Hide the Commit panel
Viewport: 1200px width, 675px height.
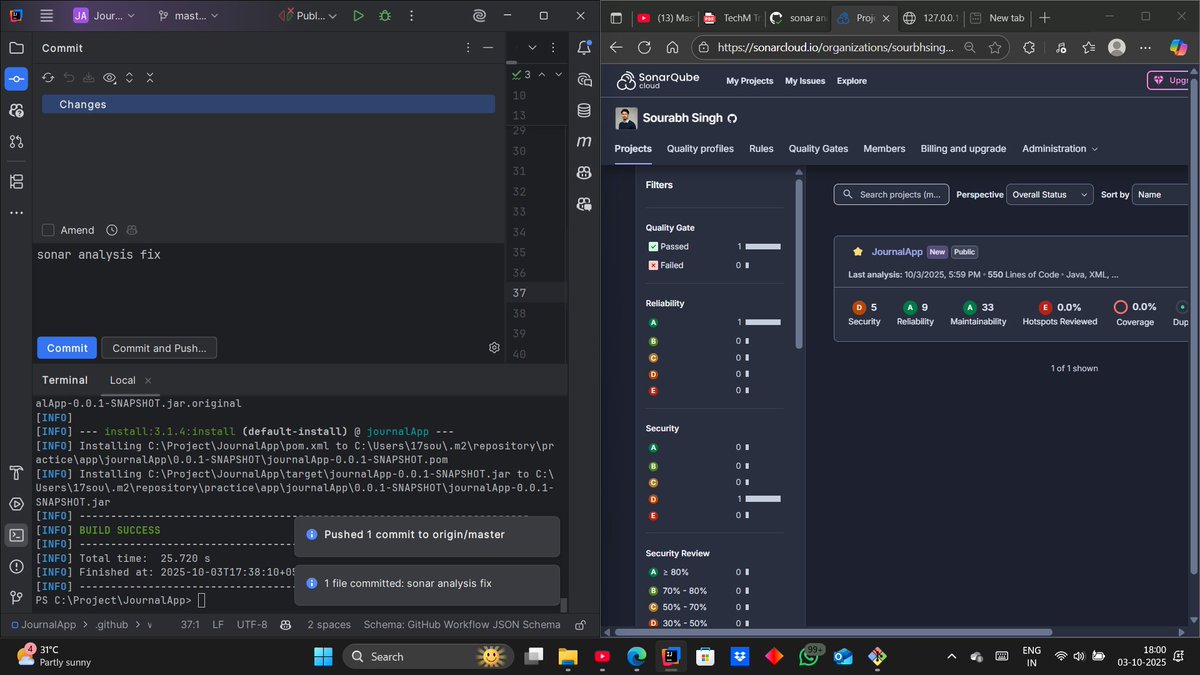point(488,48)
